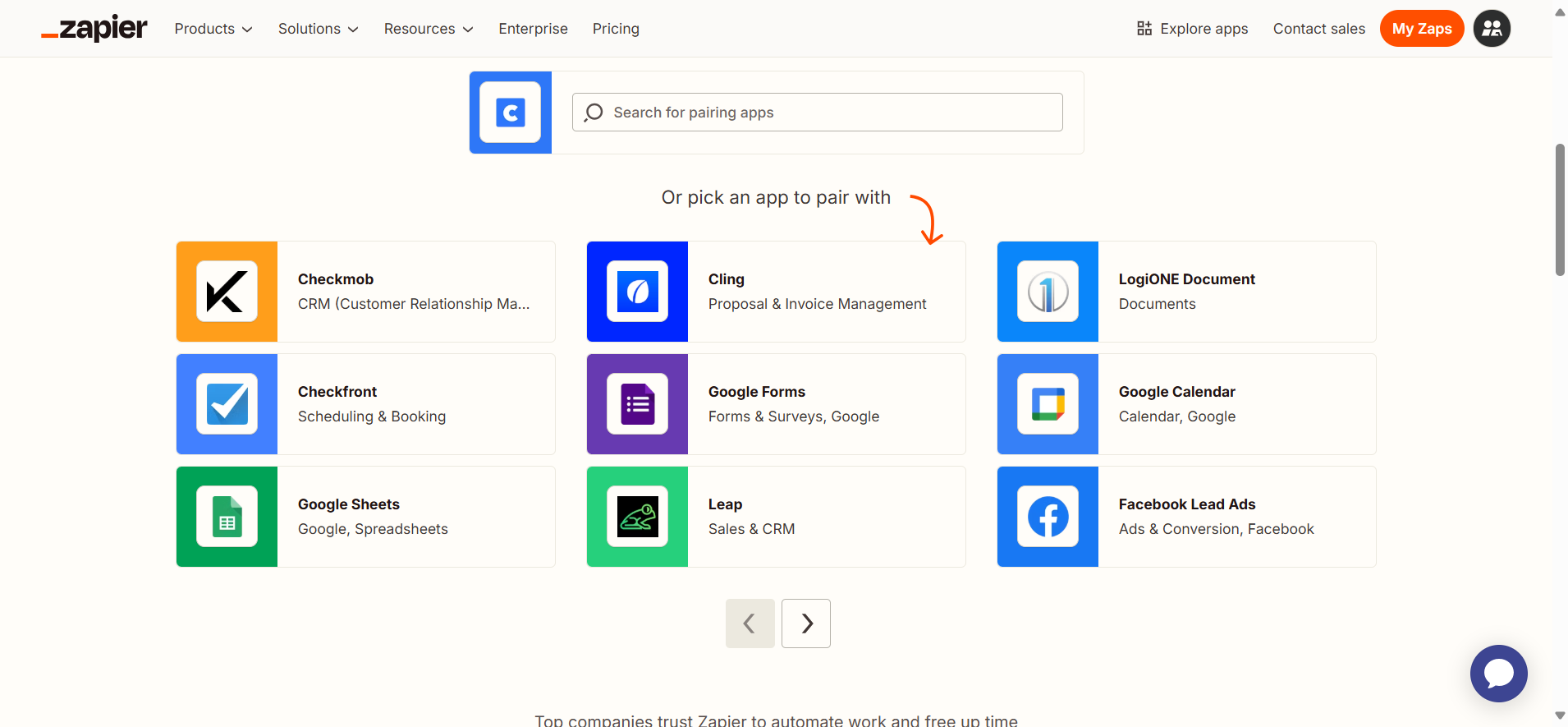
Task: Click the search magnifier icon
Action: click(x=594, y=113)
